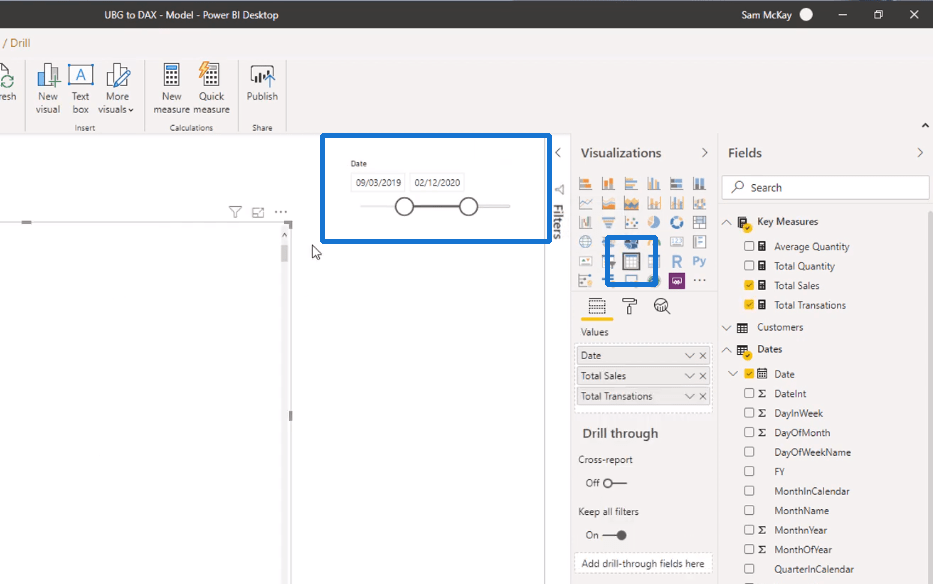Image resolution: width=933 pixels, height=584 pixels.
Task: Select the Card visual
Action: click(x=677, y=242)
